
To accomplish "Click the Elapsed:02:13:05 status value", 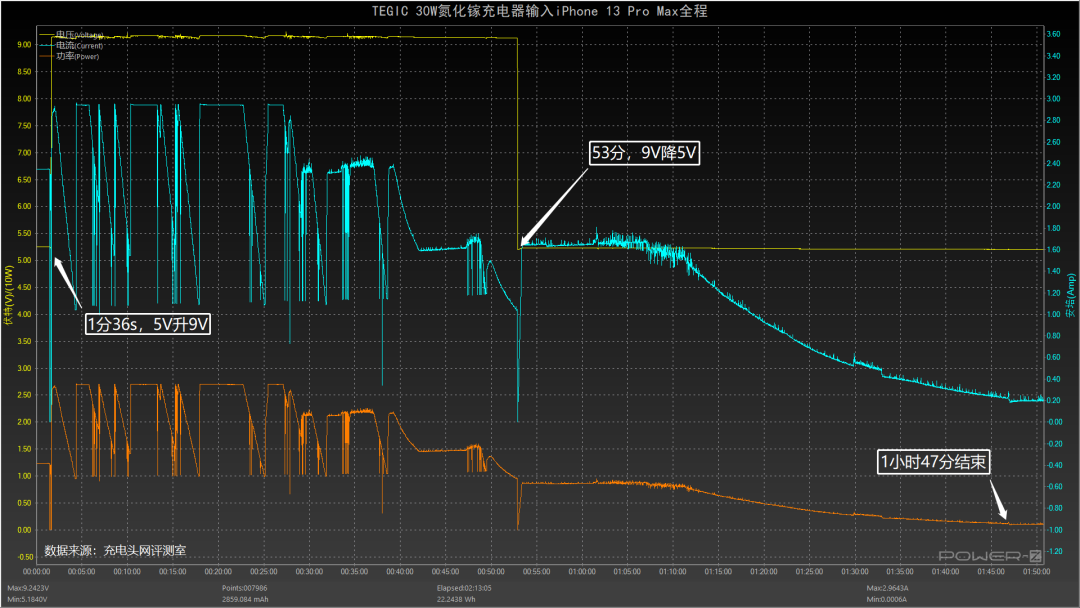I will [x=464, y=588].
